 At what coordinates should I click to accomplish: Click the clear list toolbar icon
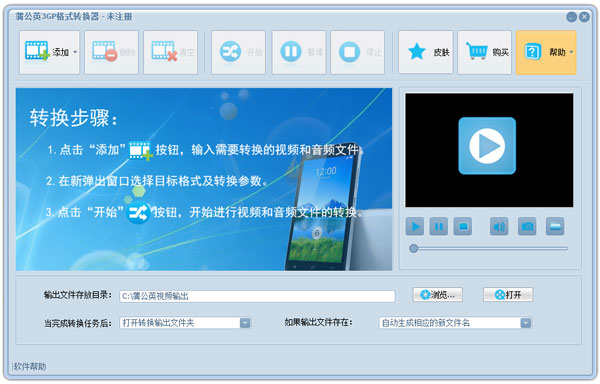click(171, 52)
